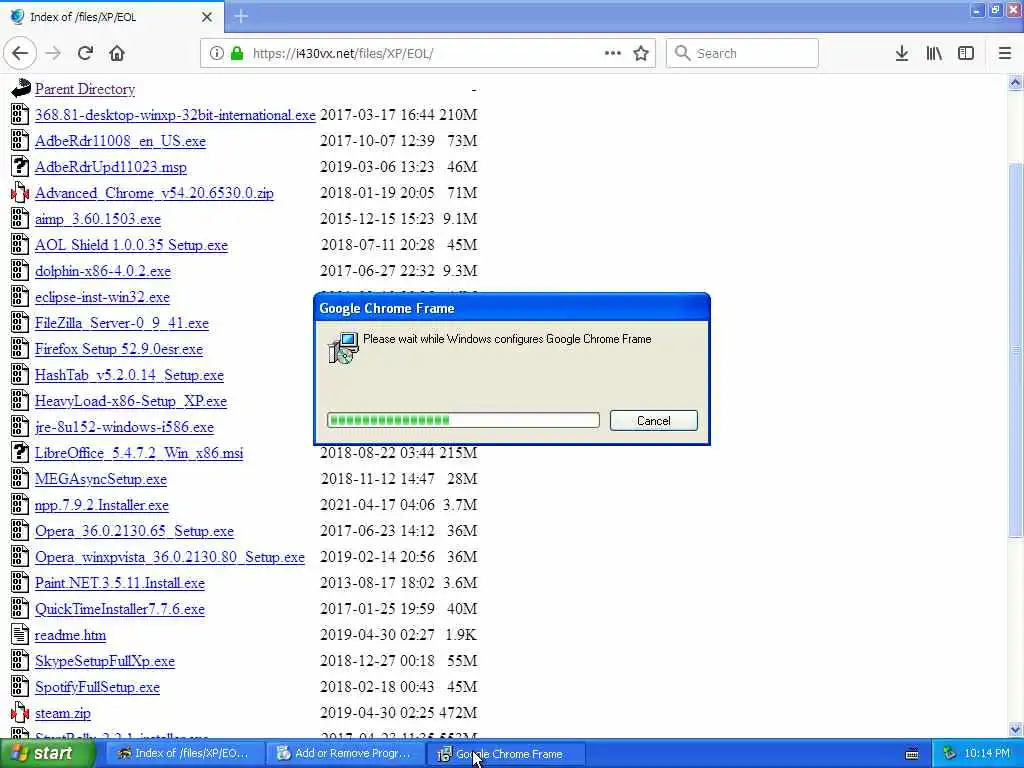Click the icon next to readme.htm
This screenshot has height=768, width=1024.
point(20,634)
